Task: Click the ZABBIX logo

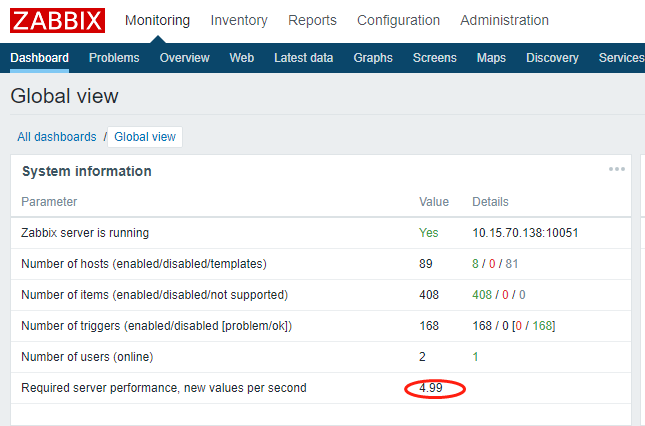Action: point(57,21)
